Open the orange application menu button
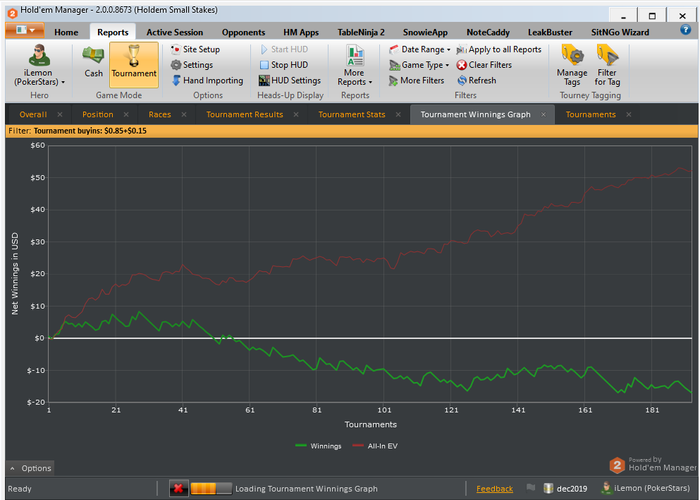This screenshot has height=500, width=700. 25,30
